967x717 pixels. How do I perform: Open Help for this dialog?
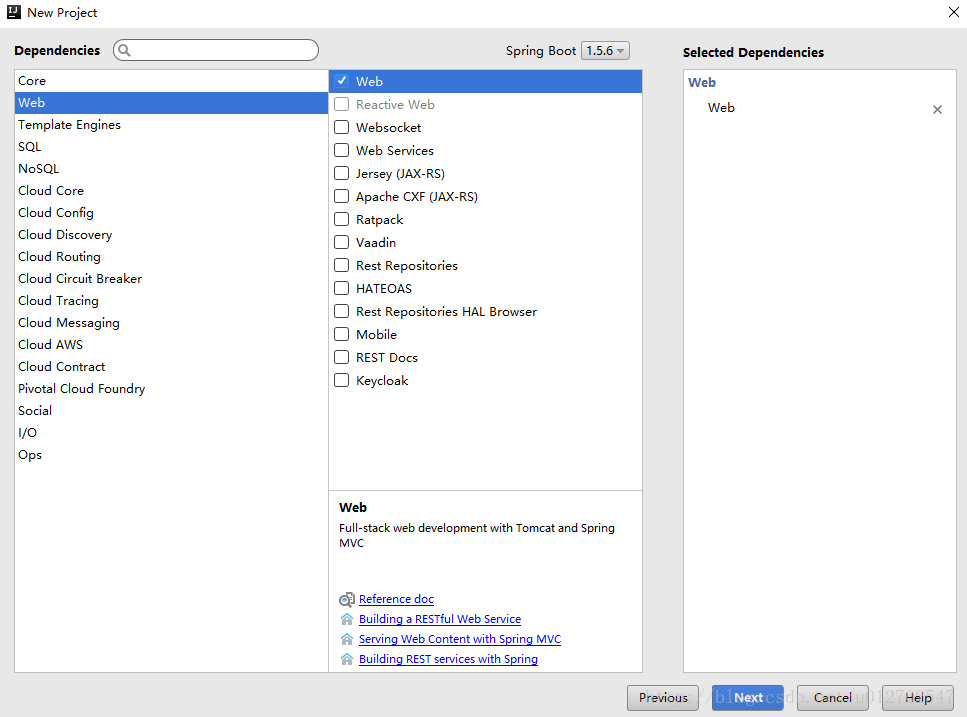918,697
